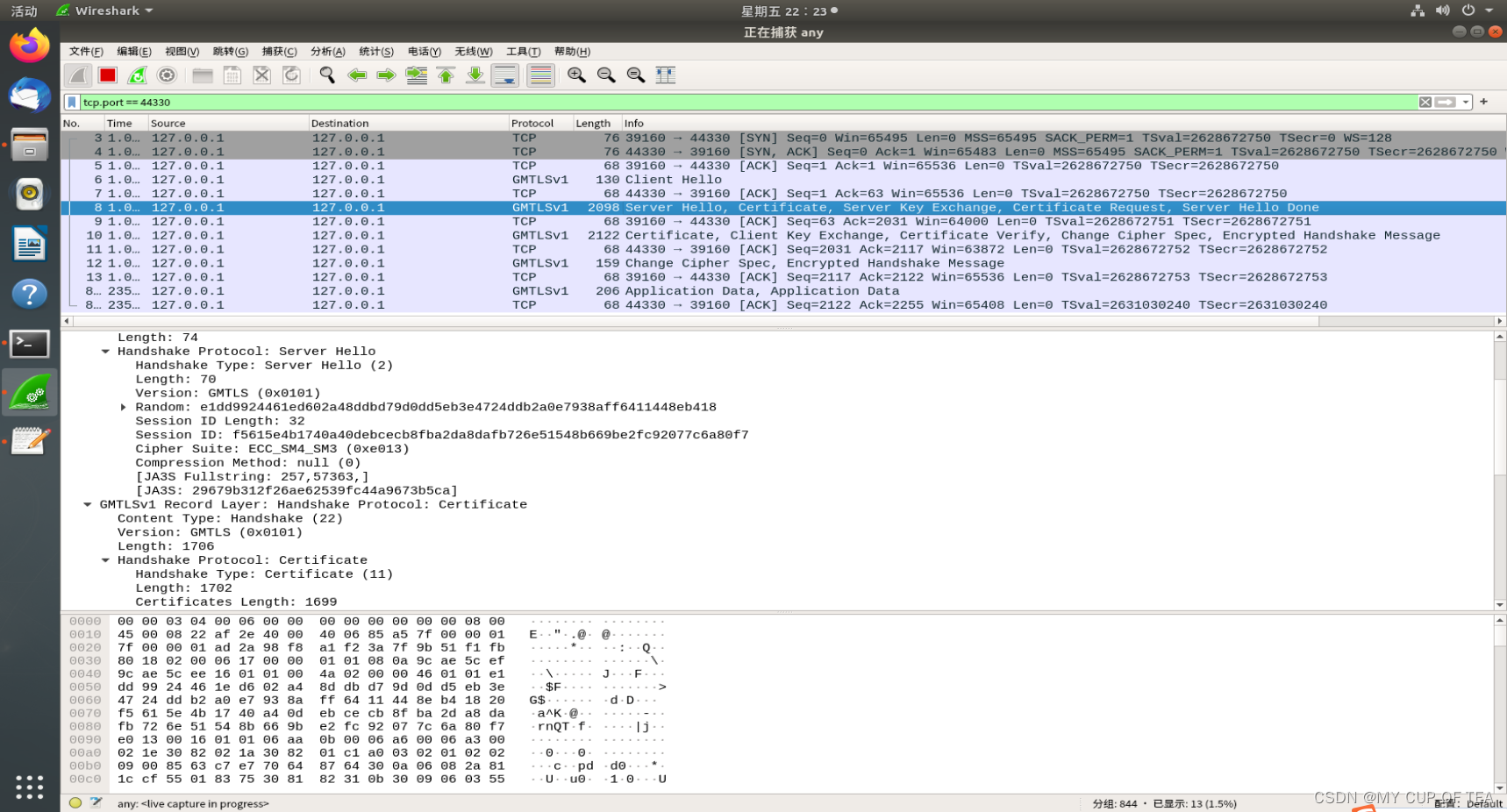Reload the capture file
The height and width of the screenshot is (812, 1507).
pyautogui.click(x=291, y=75)
